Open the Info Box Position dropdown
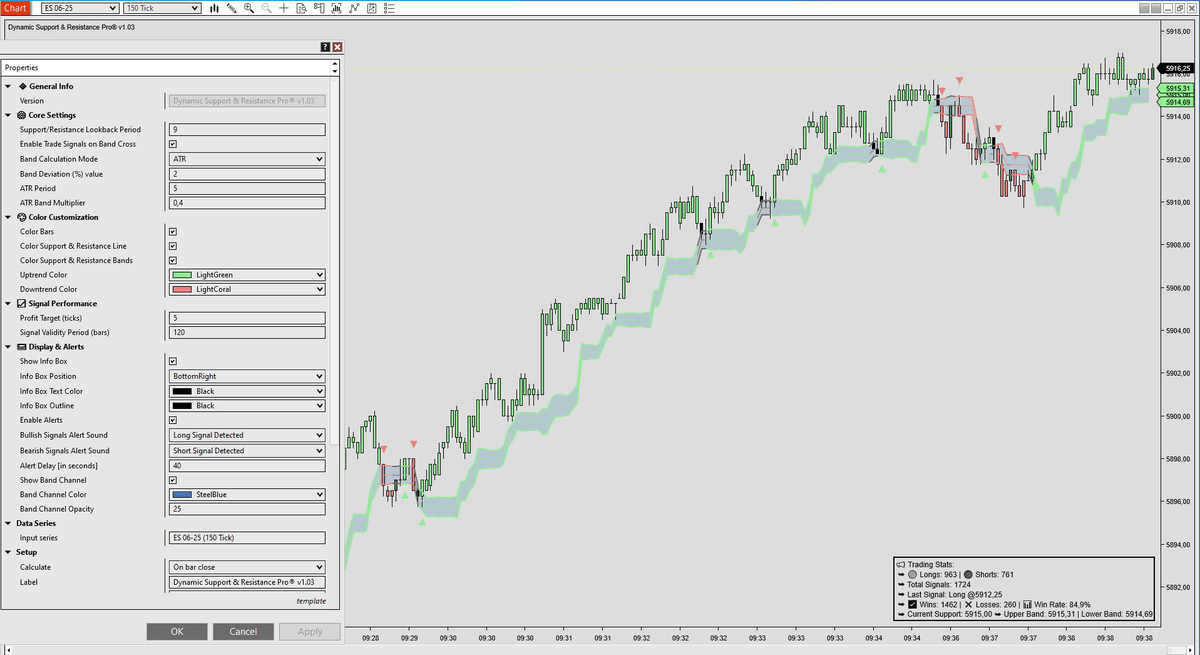 pyautogui.click(x=247, y=376)
